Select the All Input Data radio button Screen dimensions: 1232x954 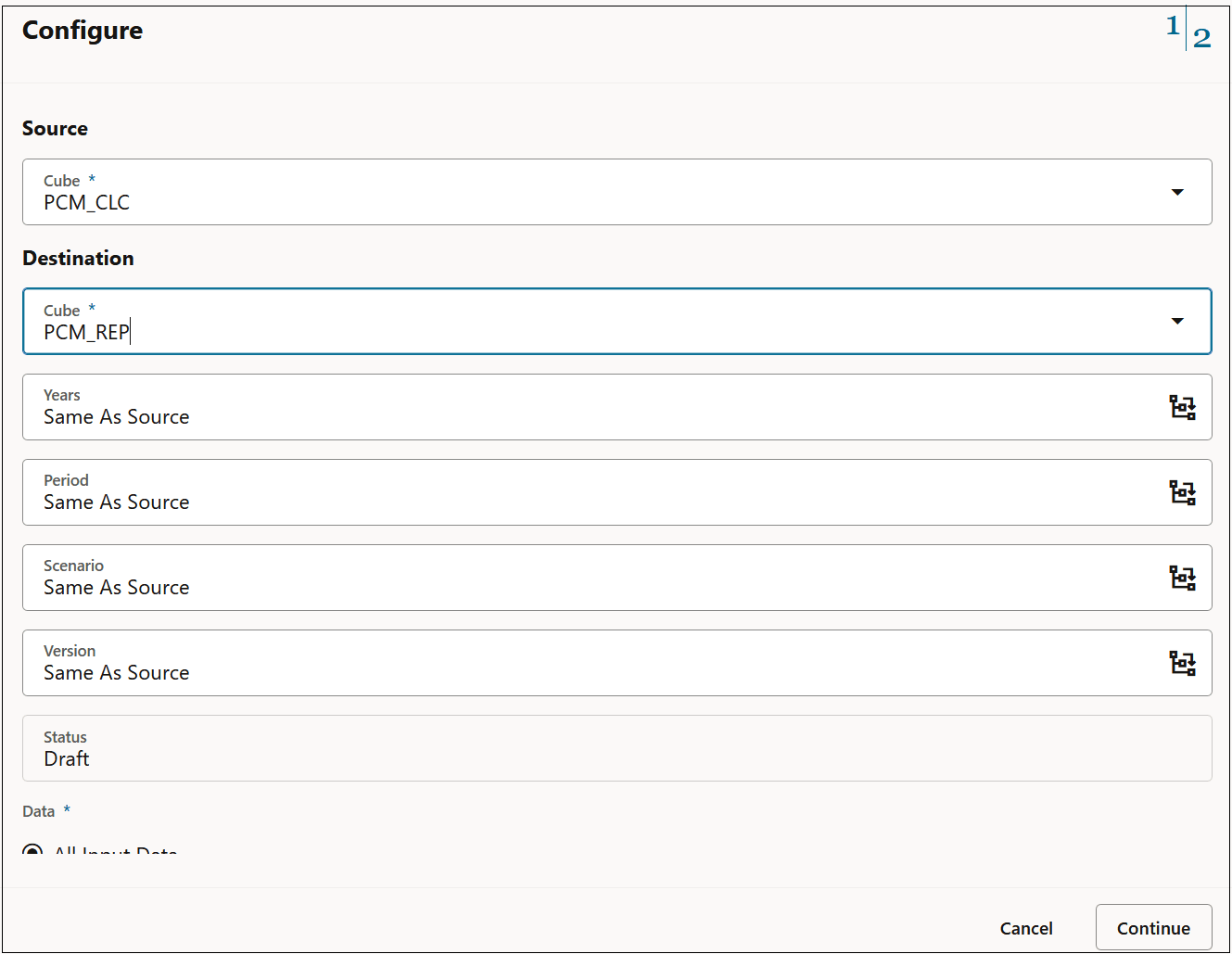pyautogui.click(x=32, y=851)
